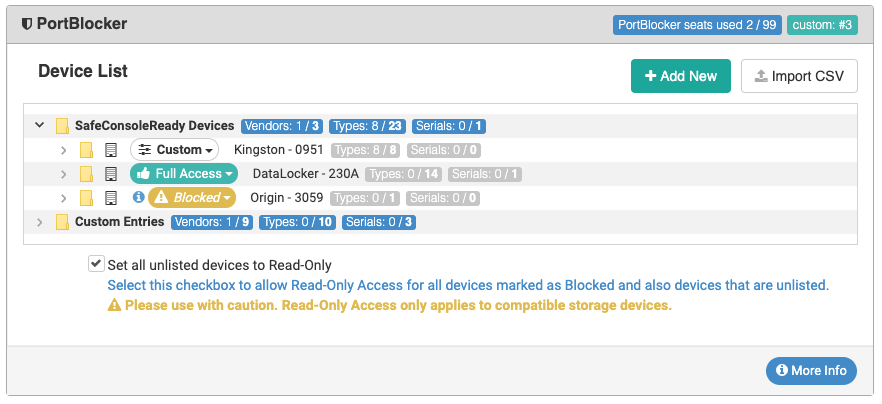The image size is (882, 404).
Task: Click PortBlocker seats used 2 / 99 badge
Action: point(698,25)
